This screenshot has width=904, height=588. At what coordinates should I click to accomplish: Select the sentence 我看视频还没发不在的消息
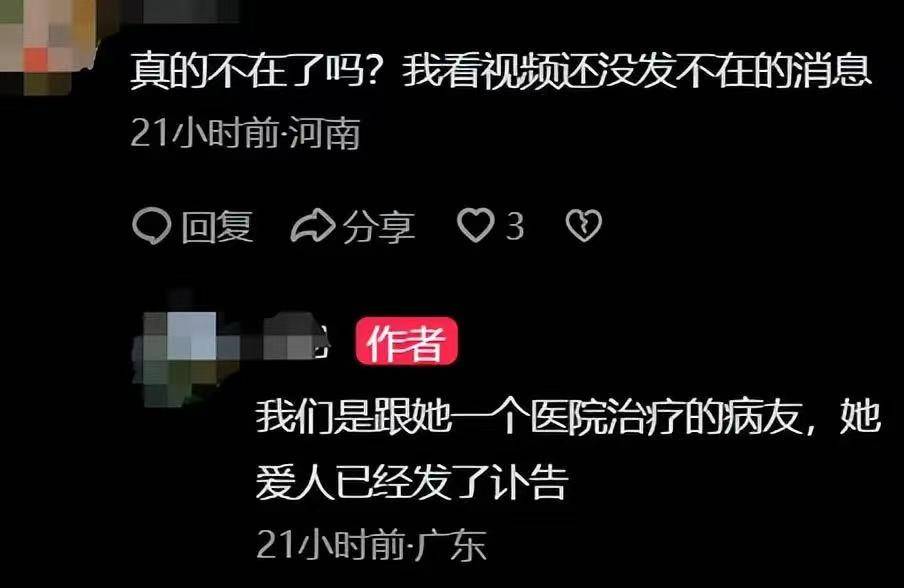tap(637, 71)
